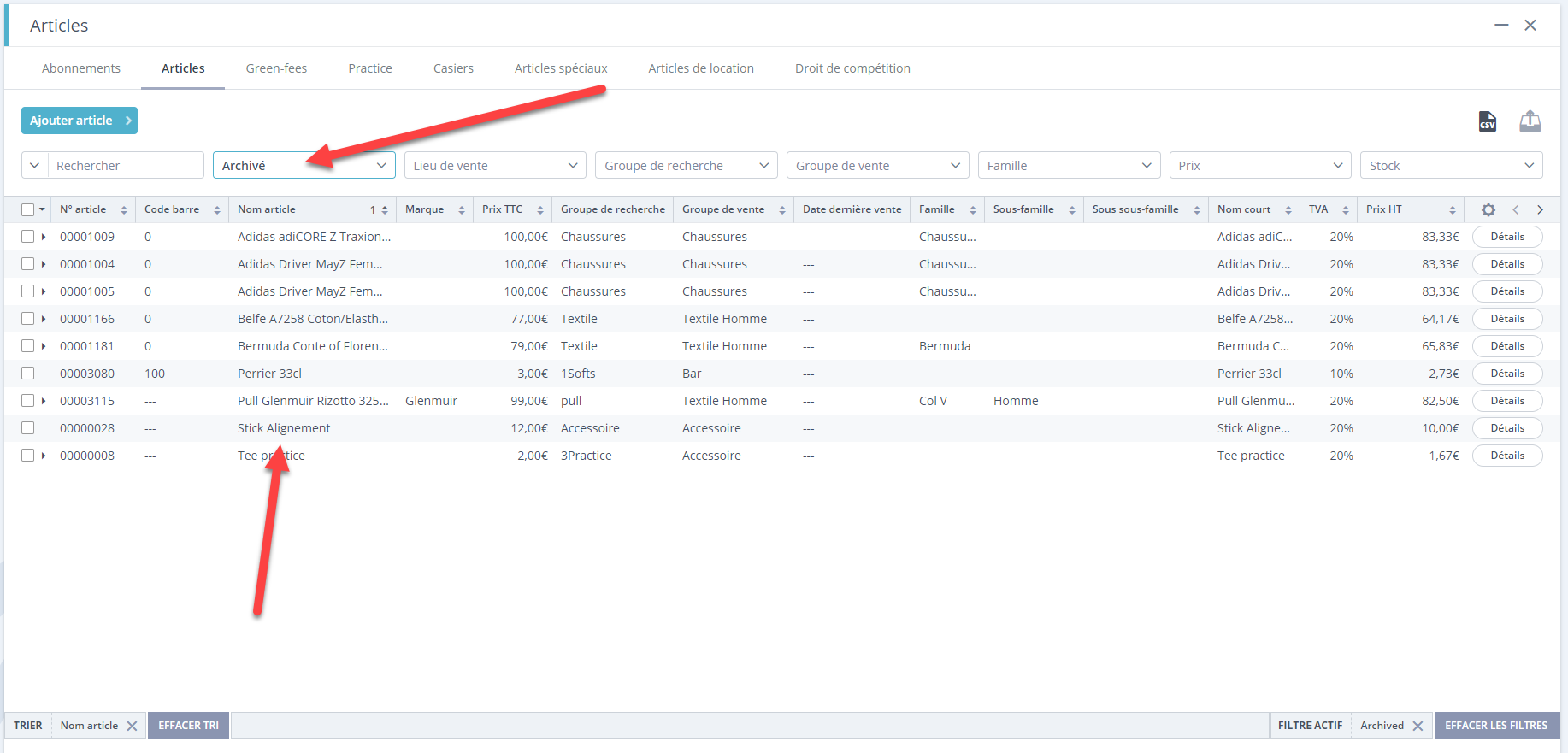This screenshot has height=753, width=1568.
Task: Check the box for article 00001004
Action: 28,264
